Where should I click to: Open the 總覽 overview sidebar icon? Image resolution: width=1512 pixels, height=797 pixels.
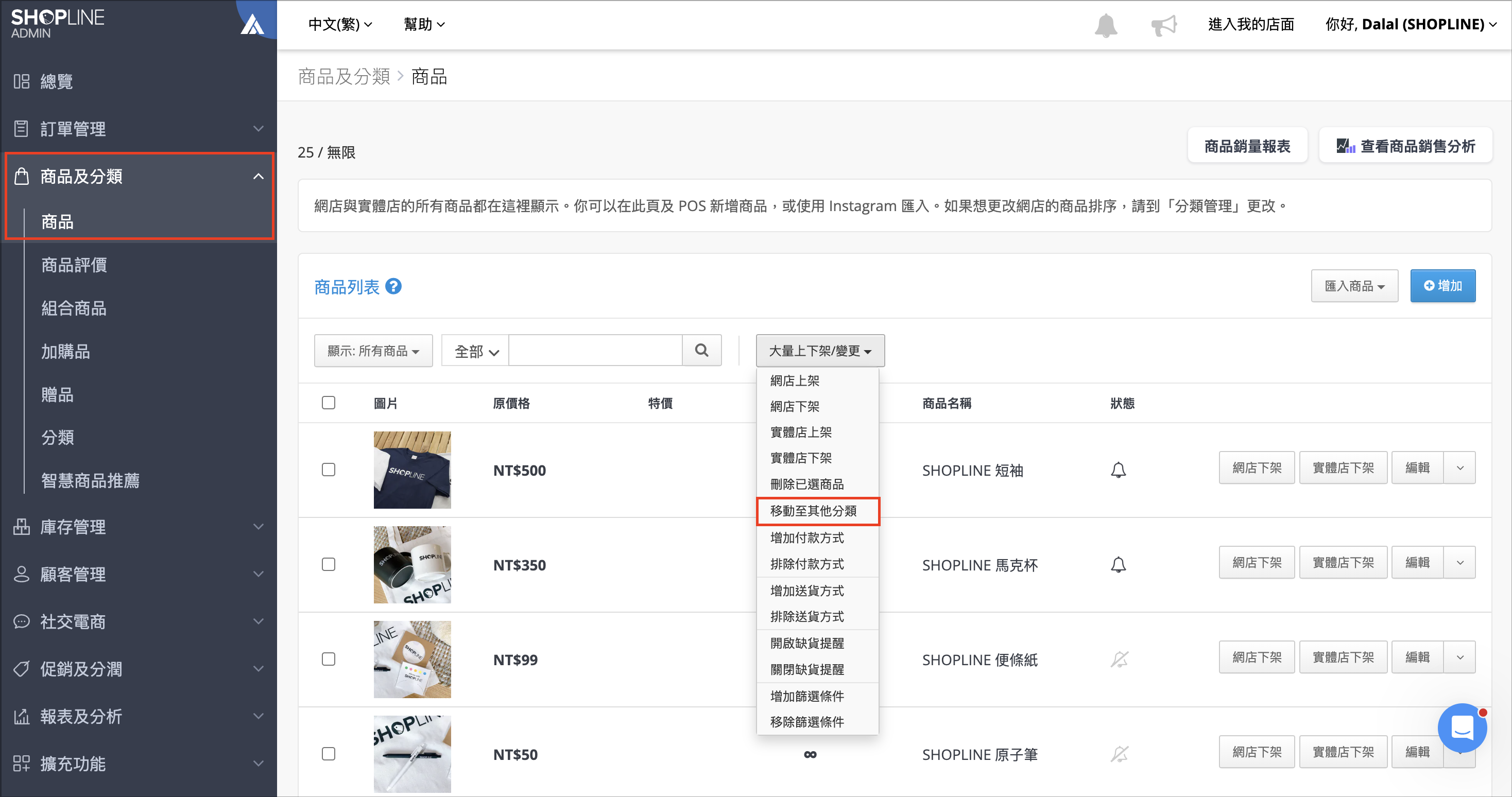click(x=22, y=81)
